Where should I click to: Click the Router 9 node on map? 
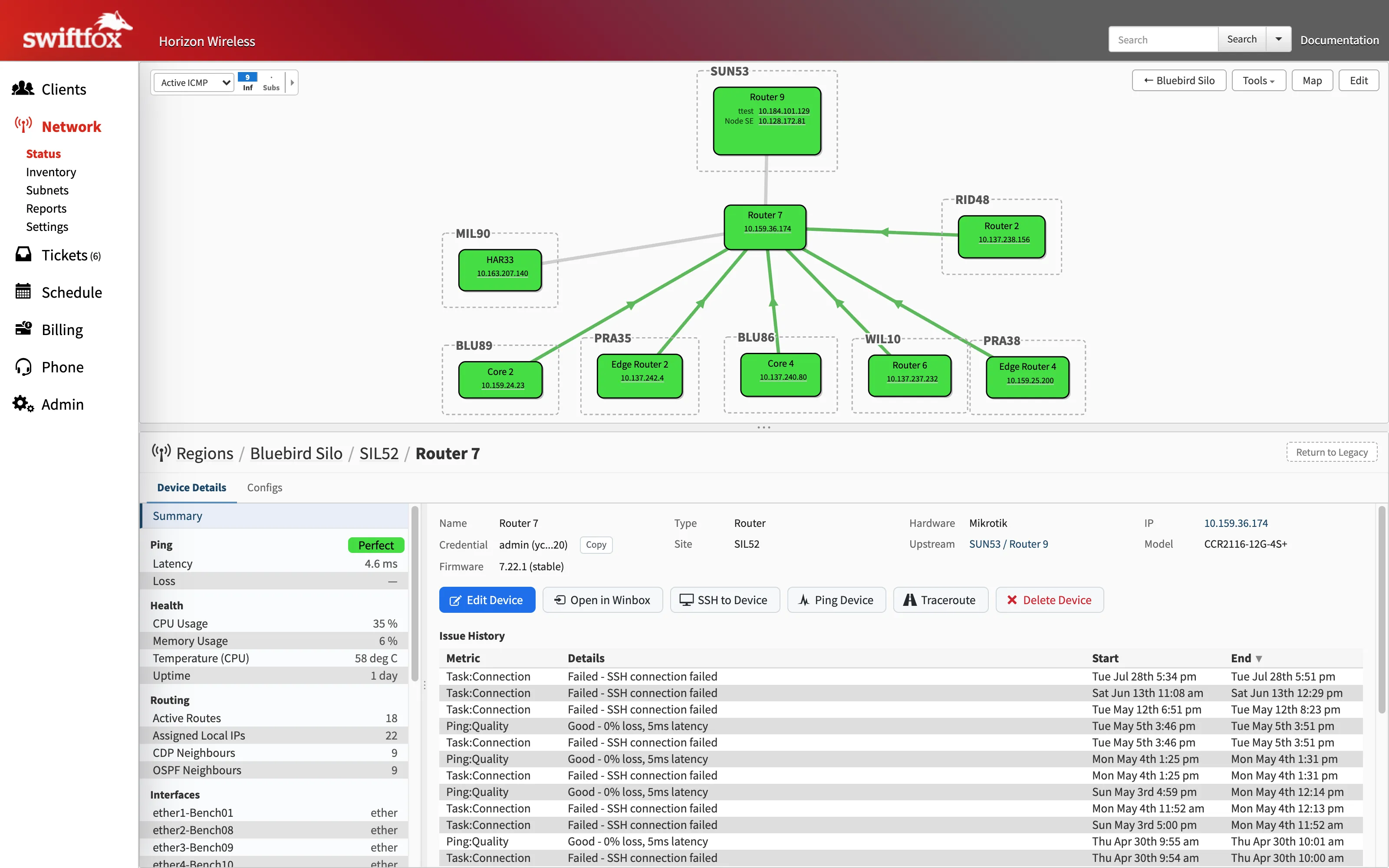(x=767, y=121)
